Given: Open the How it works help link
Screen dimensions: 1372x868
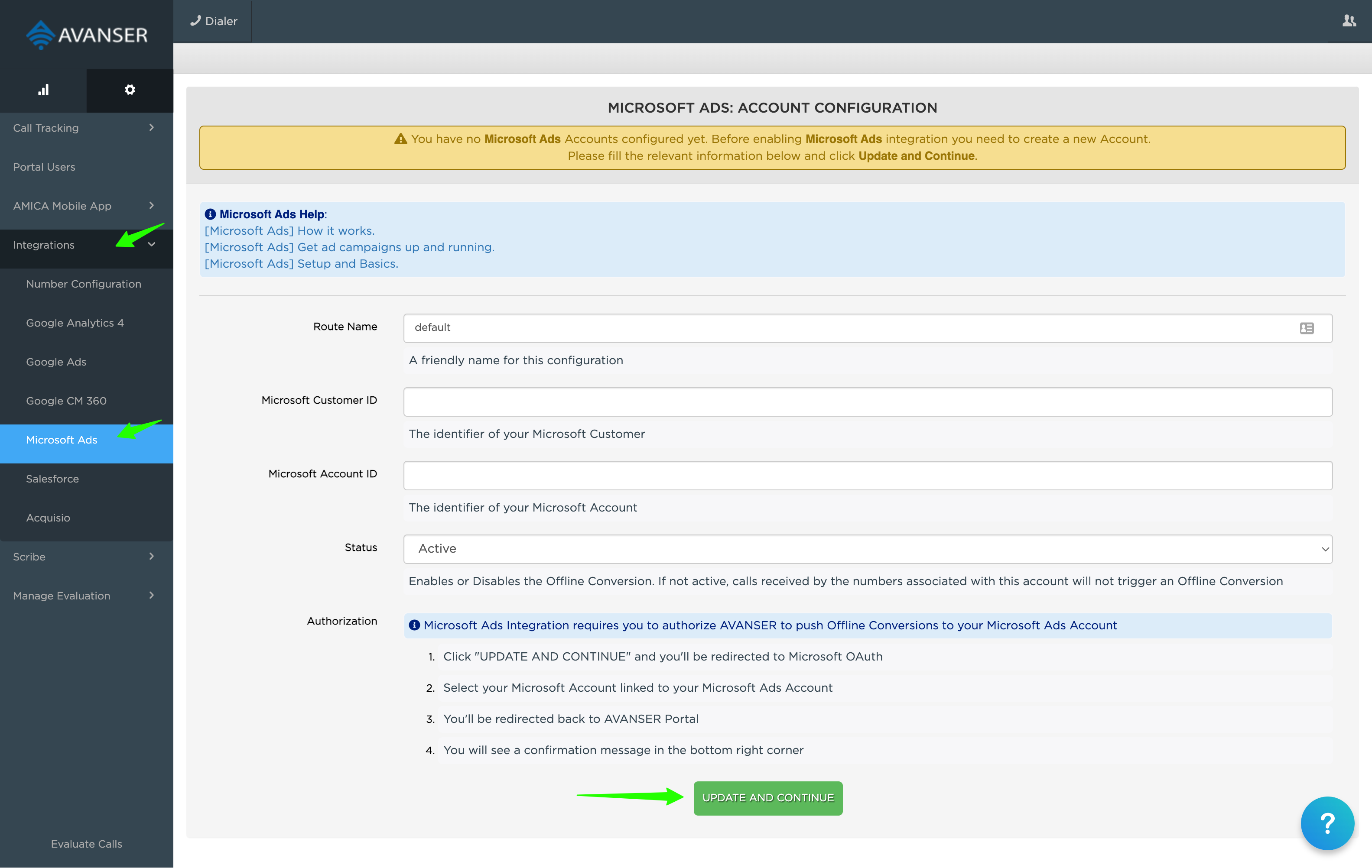Looking at the screenshot, I should point(289,231).
